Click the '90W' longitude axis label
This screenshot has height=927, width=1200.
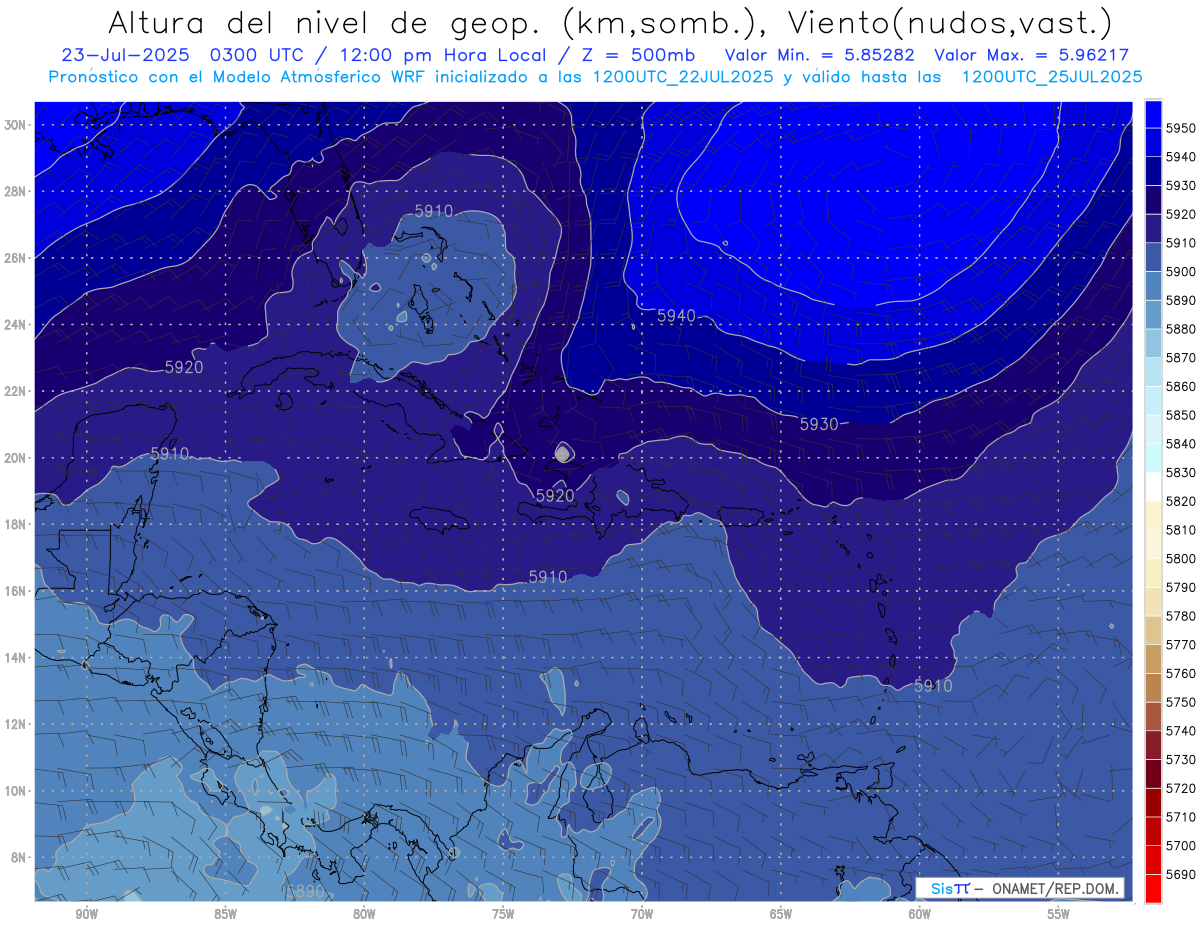(87, 914)
